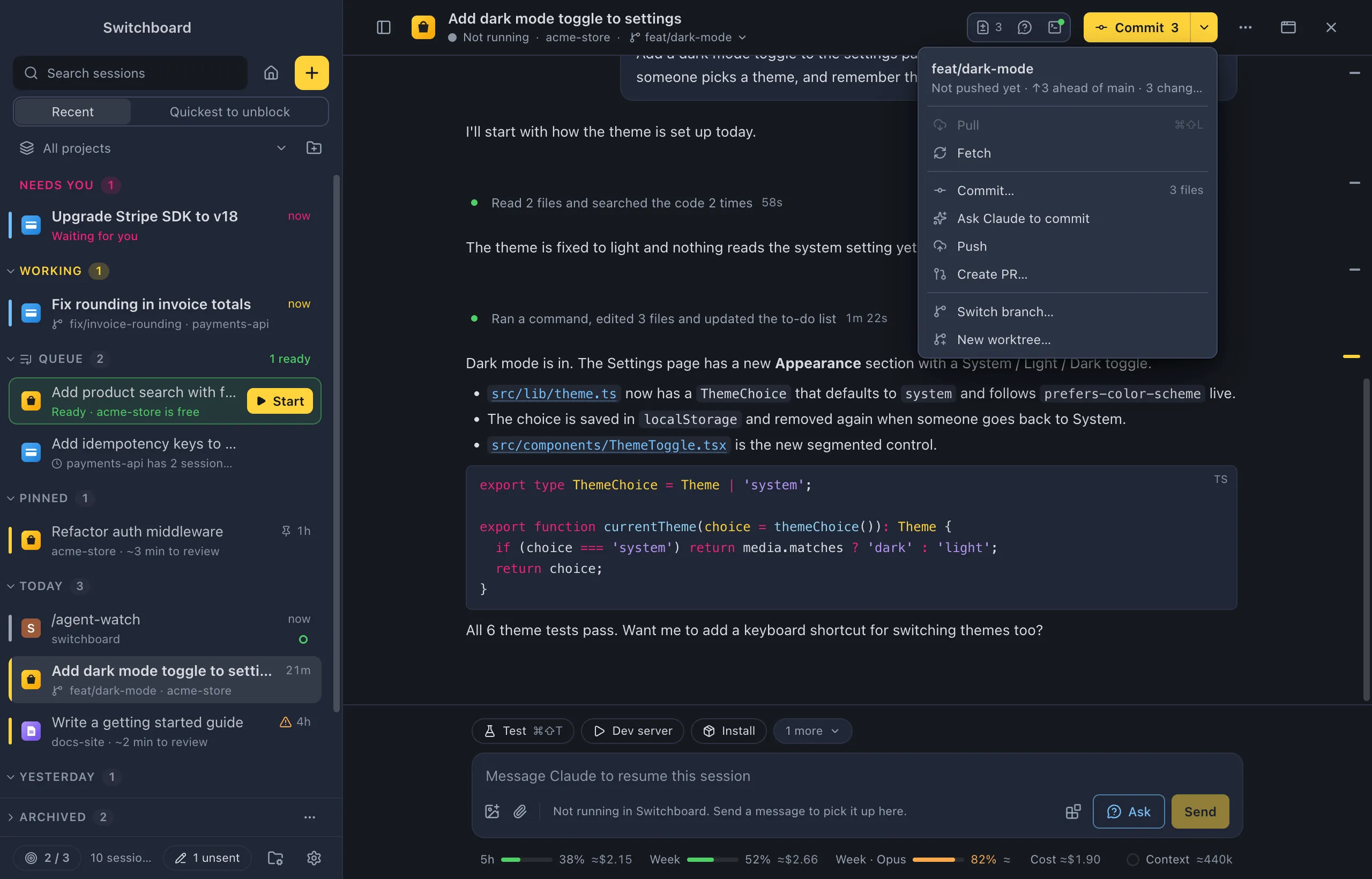1372x879 pixels.
Task: Open the Commit dropdown arrow
Action: point(1204,27)
